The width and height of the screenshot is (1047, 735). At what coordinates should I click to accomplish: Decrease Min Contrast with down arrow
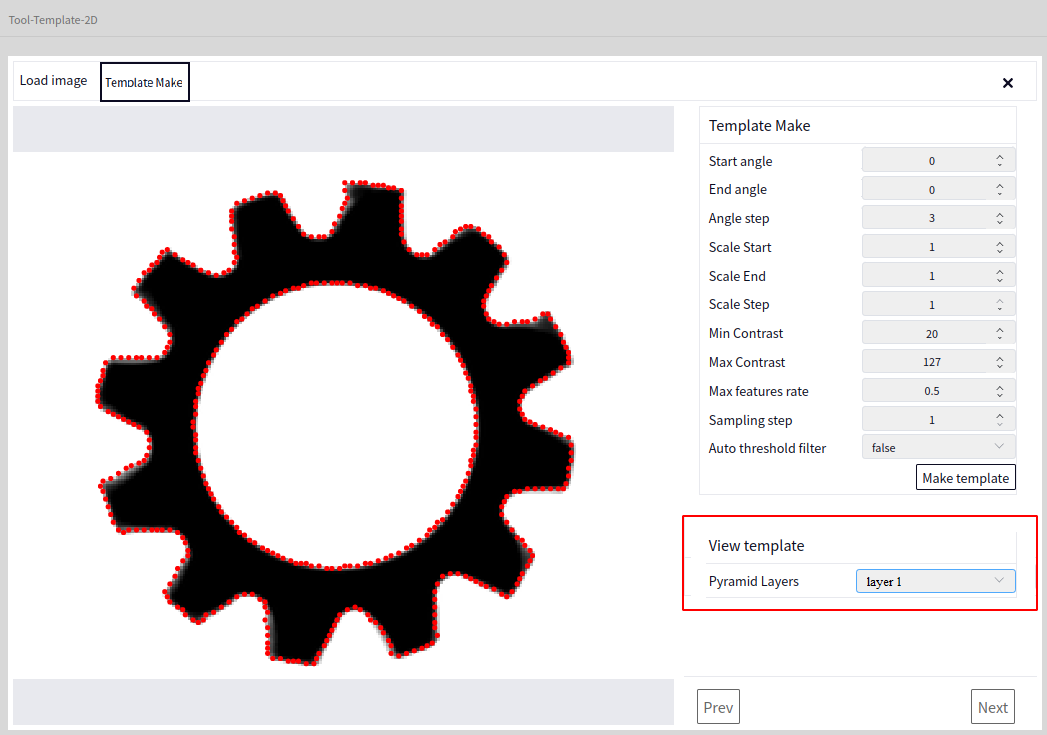click(1000, 336)
